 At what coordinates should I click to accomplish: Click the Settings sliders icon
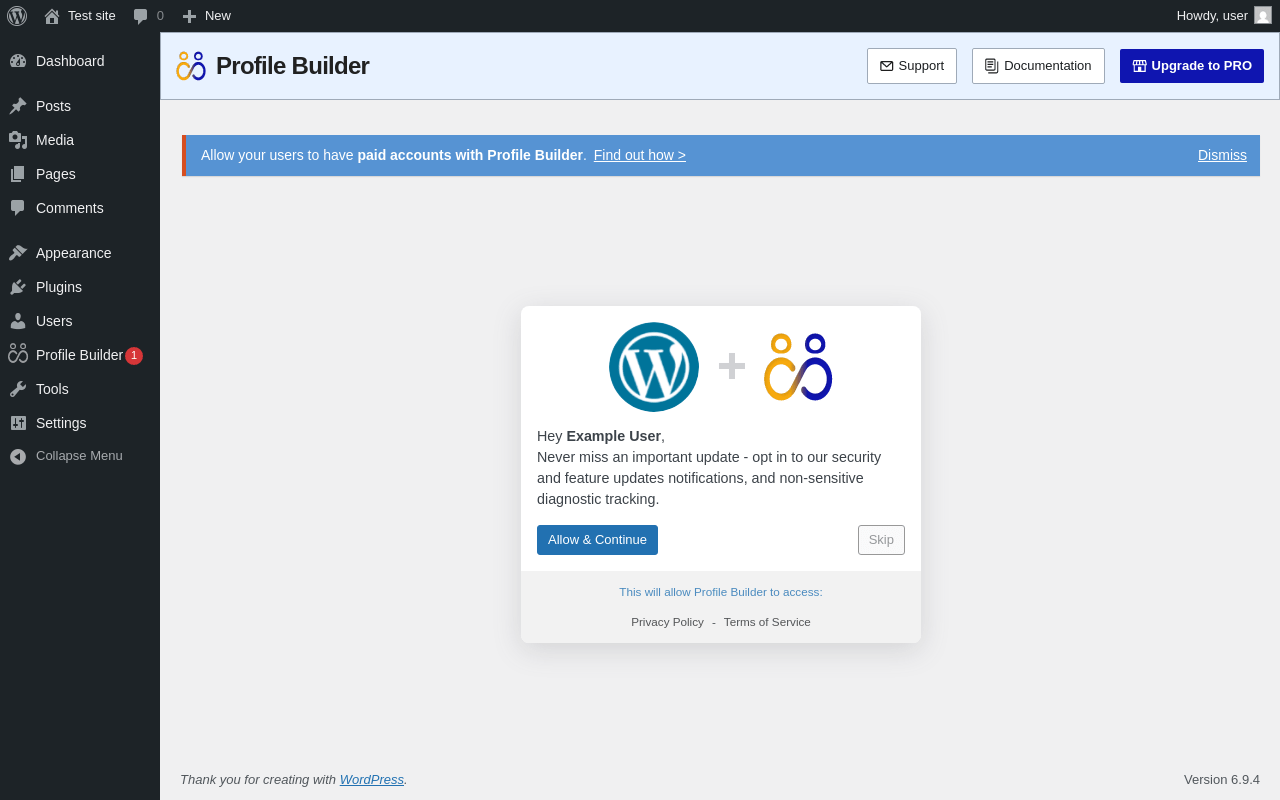[x=18, y=423]
